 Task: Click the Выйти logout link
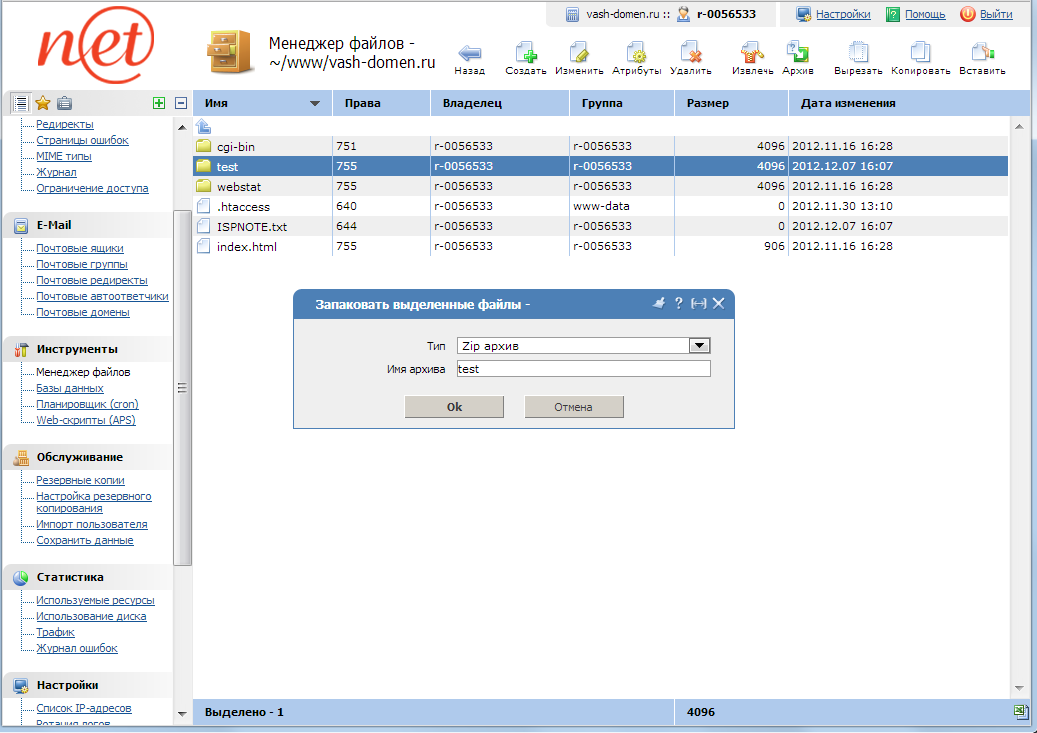[x=995, y=14]
